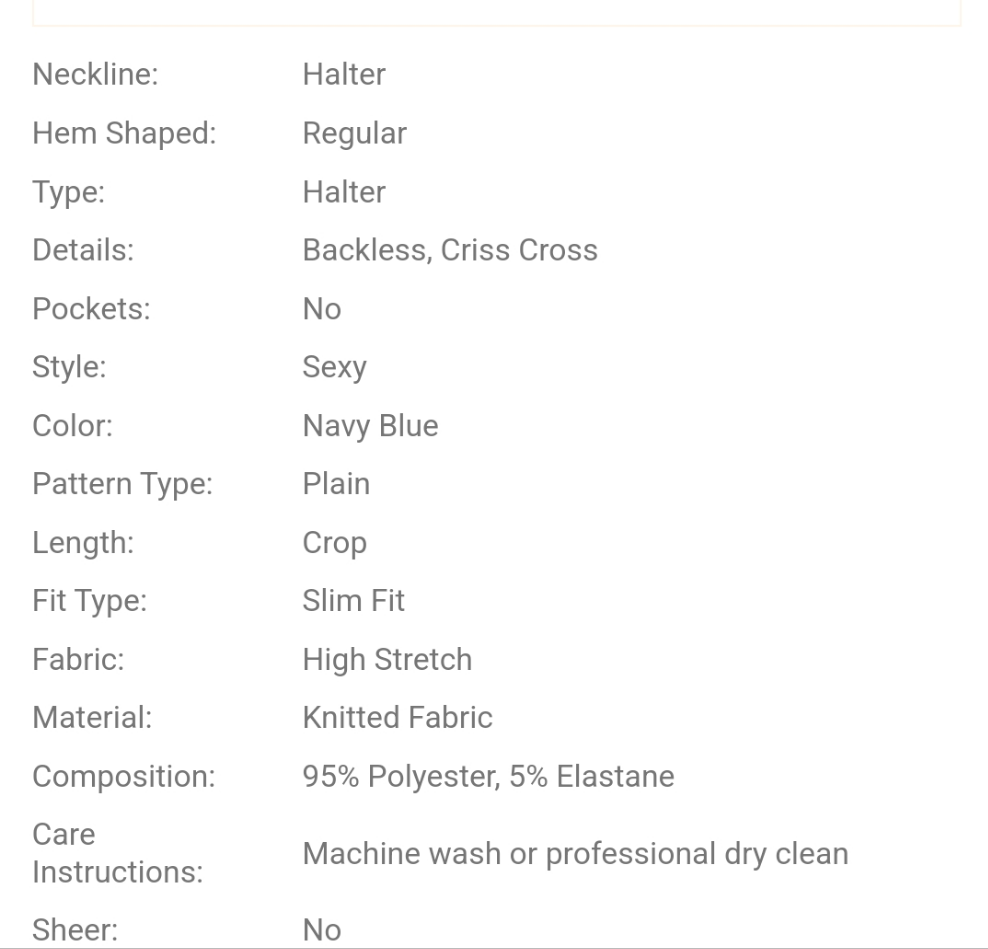
Task: Select the Halter value beside Type
Action: 344,192
